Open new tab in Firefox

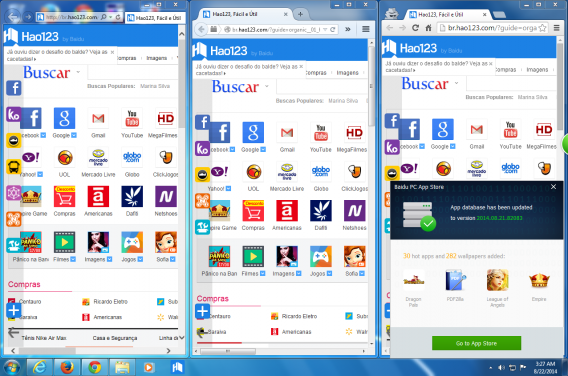(300, 14)
